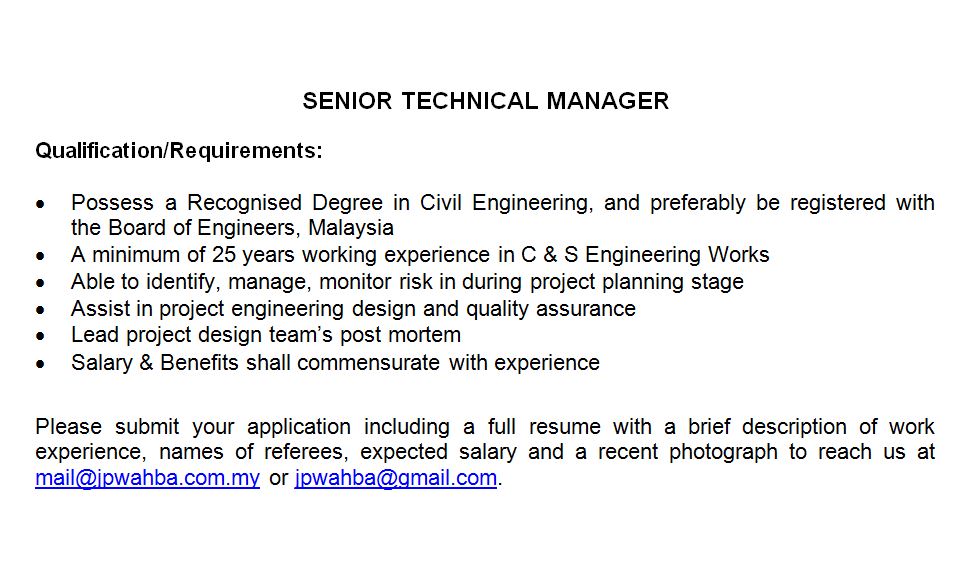Image resolution: width=970 pixels, height=575 pixels.
Task: Open the jpwahba@gmail.com email link
Action: pos(395,478)
